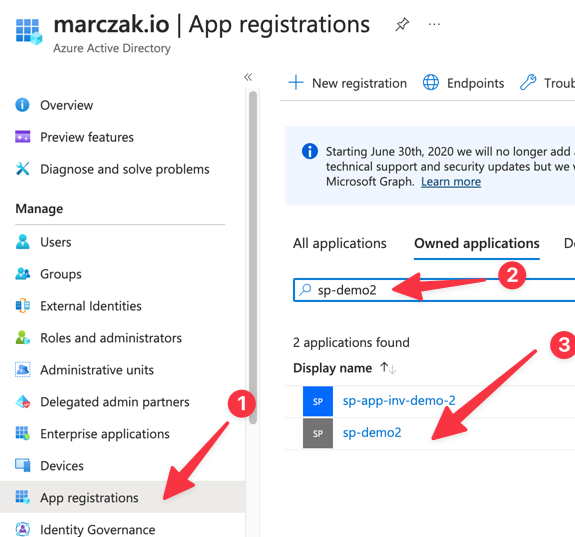This screenshot has width=575, height=537.
Task: Open Endpoints globe button
Action: click(x=464, y=83)
